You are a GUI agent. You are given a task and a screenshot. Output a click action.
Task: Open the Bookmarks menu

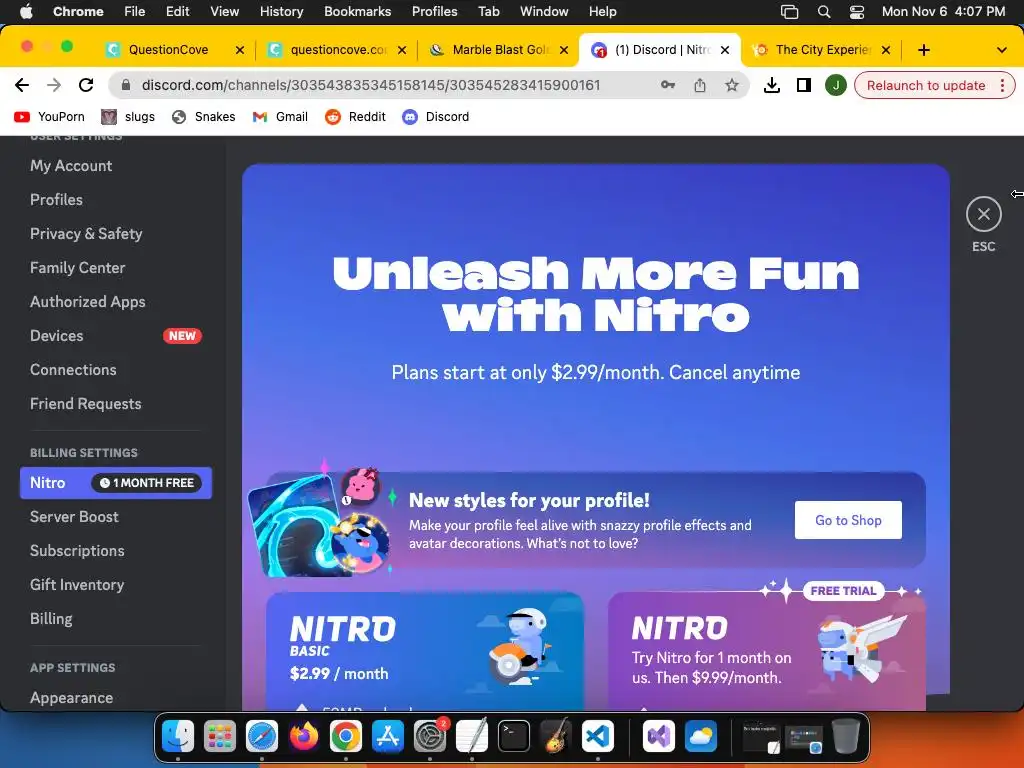(x=357, y=11)
